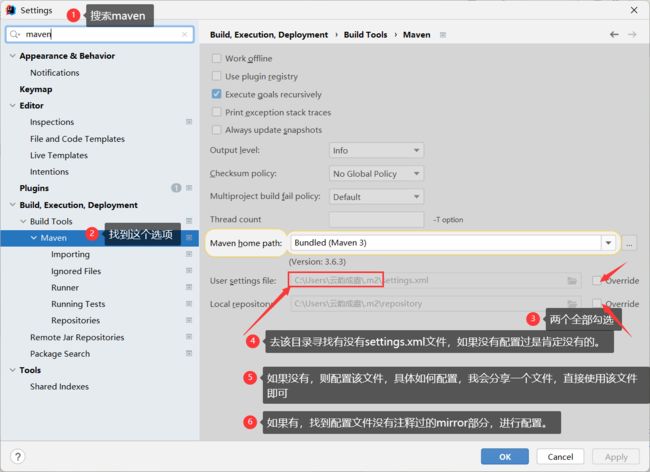
Task: Open the Output level Info dropdown
Action: pos(376,150)
